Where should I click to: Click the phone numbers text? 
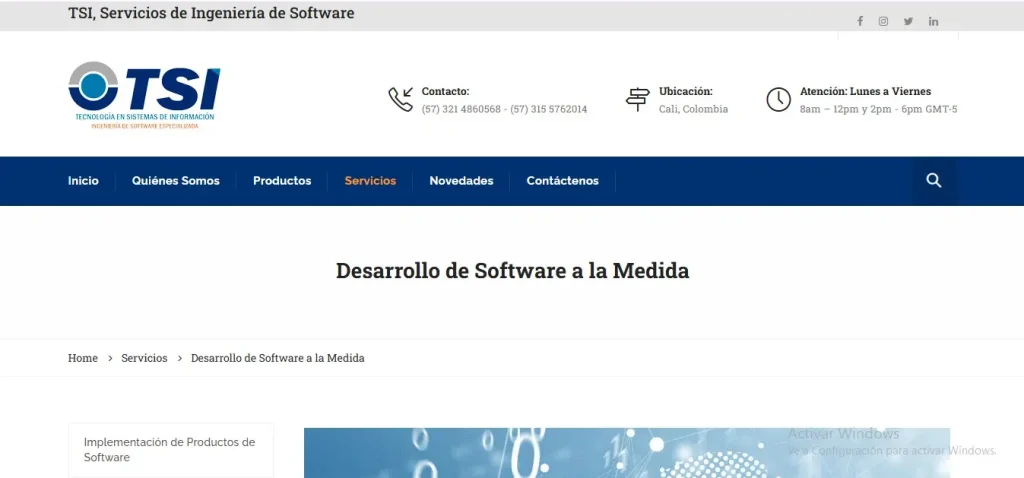504,109
